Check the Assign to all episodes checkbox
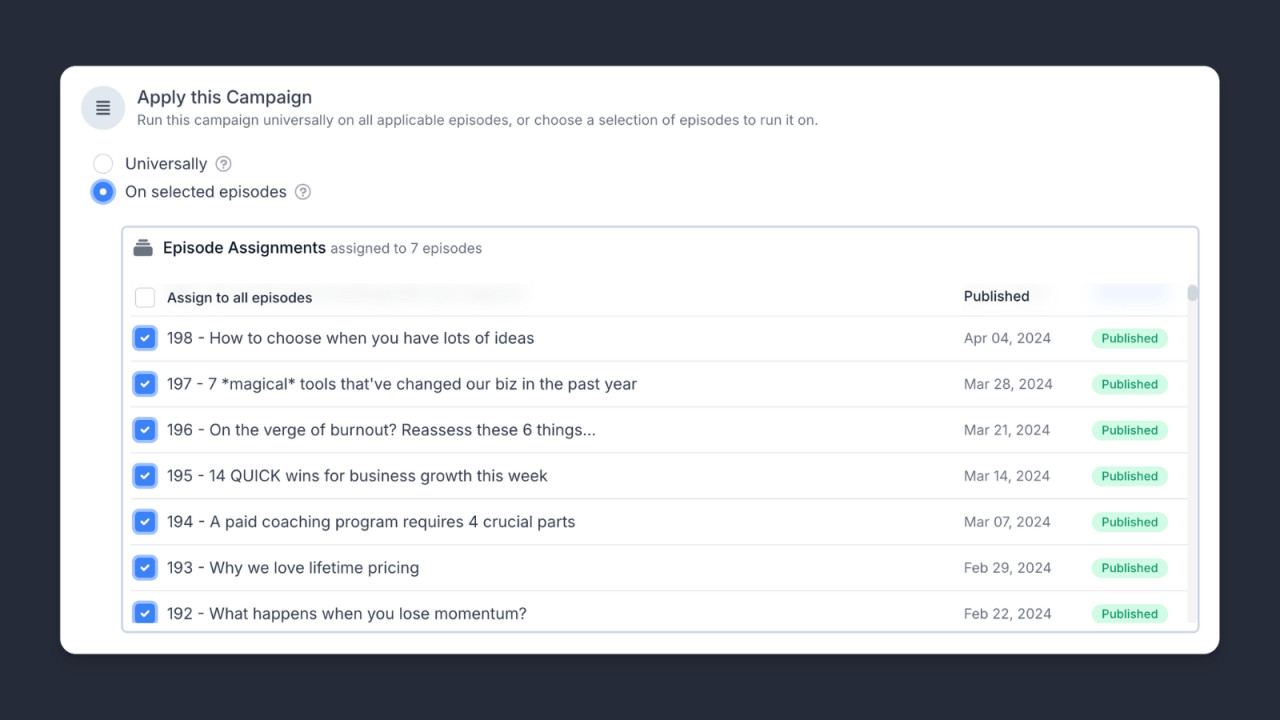Screen dimensions: 1280x720 145,297
